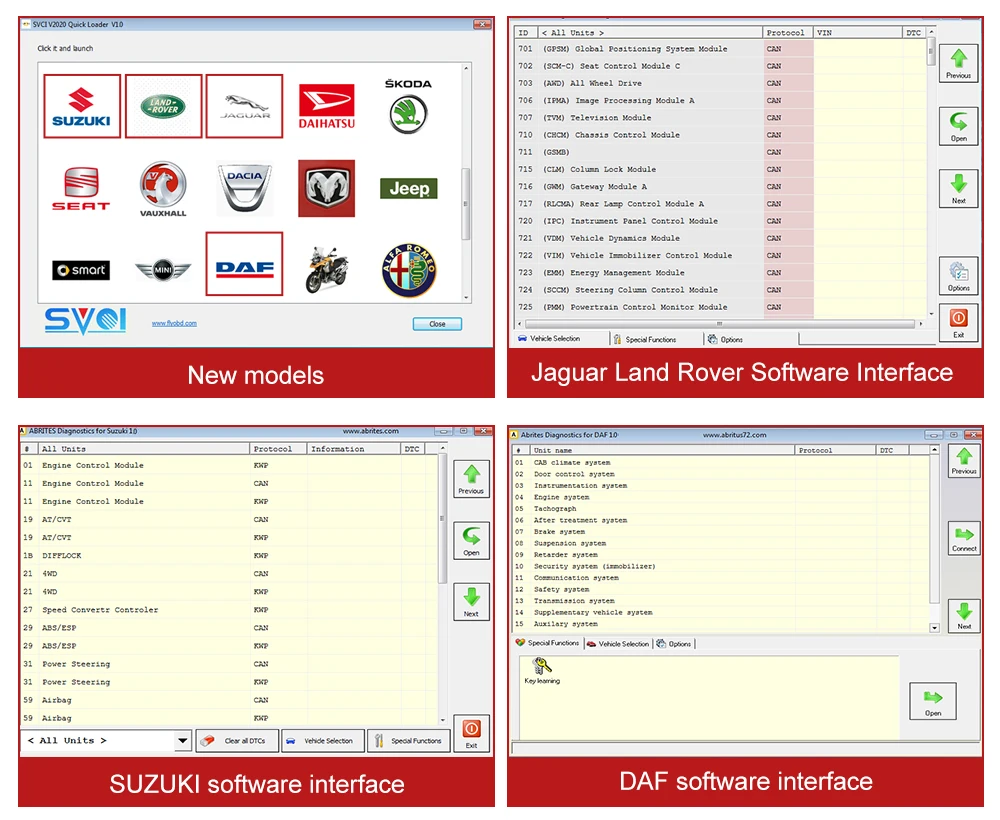The image size is (1000, 820).
Task: Click the scrollbar in the Quick Loader brand list
Action: pyautogui.click(x=466, y=204)
